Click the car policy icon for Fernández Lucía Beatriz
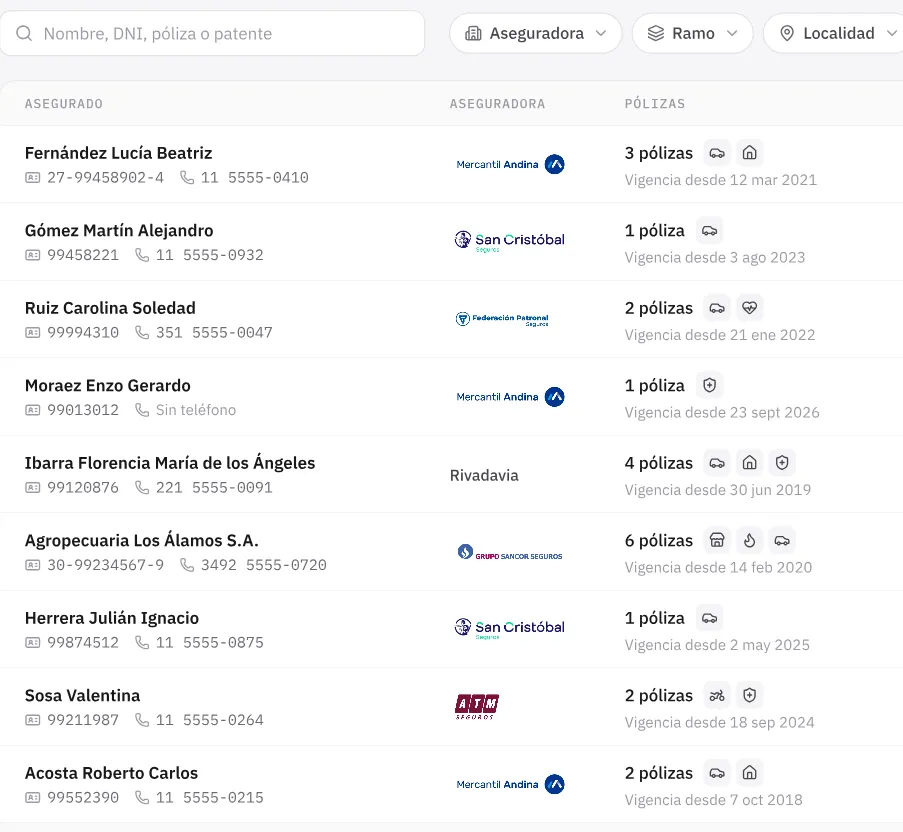The height and width of the screenshot is (832, 903). (x=717, y=153)
